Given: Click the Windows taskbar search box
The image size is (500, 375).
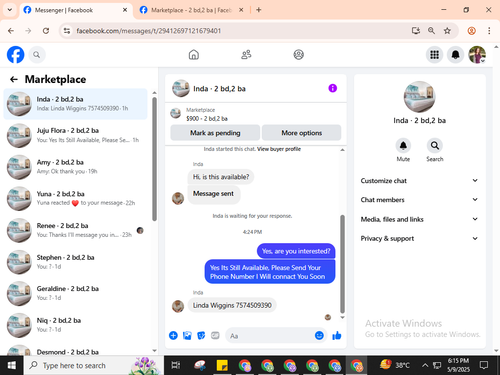Looking at the screenshot, I should pos(94,365).
